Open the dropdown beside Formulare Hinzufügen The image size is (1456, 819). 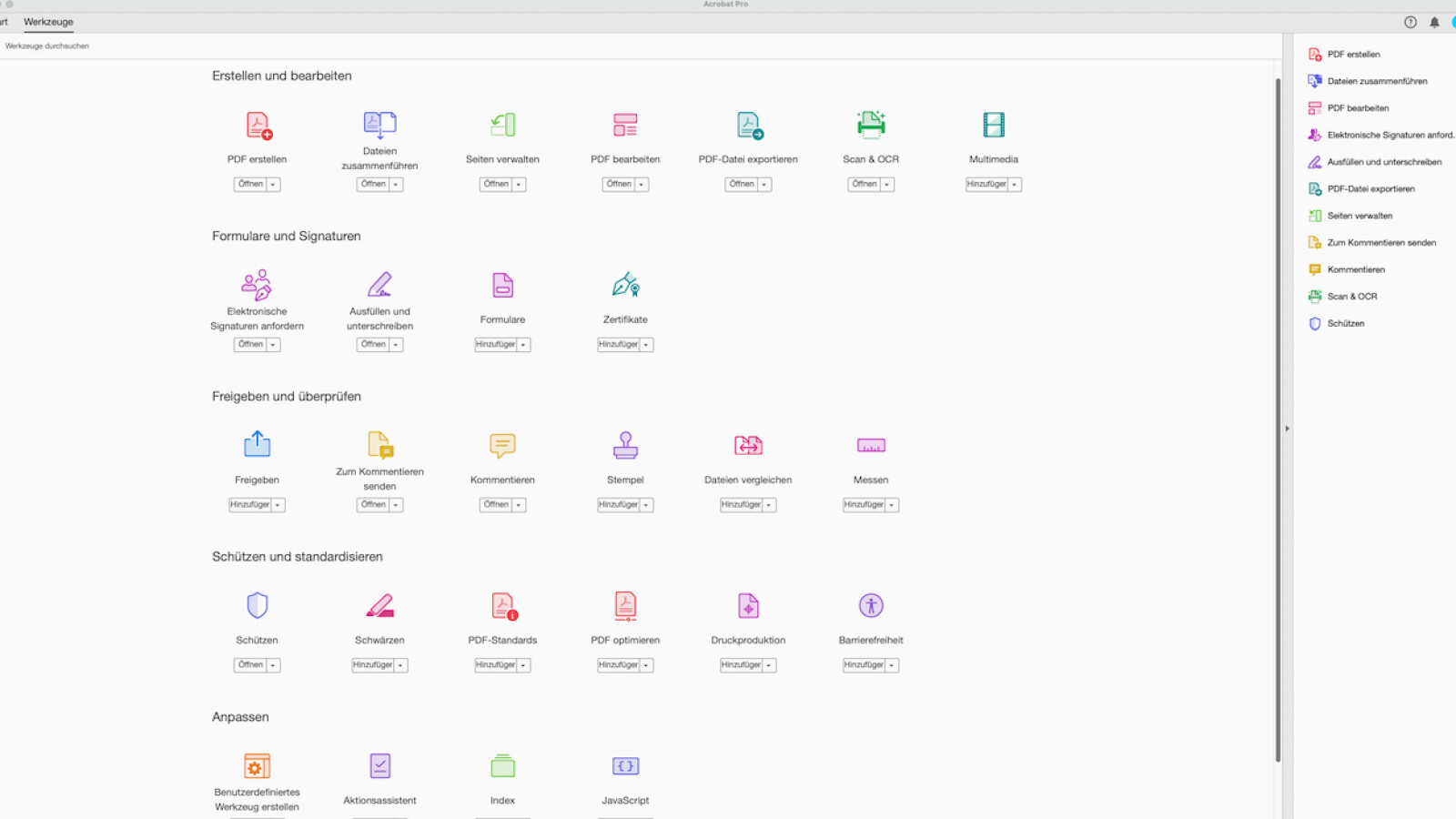(x=522, y=344)
